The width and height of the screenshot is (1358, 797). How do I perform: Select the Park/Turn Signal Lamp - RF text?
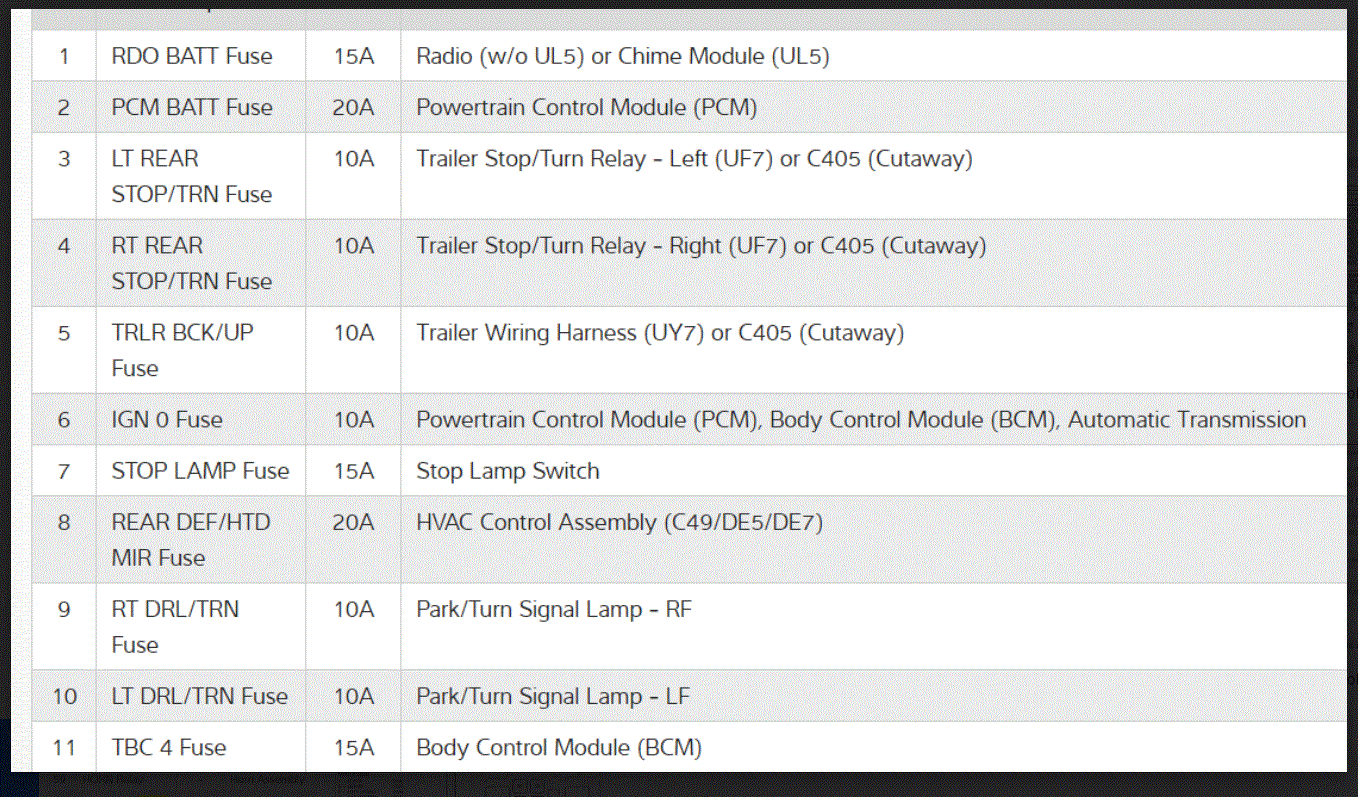(554, 609)
